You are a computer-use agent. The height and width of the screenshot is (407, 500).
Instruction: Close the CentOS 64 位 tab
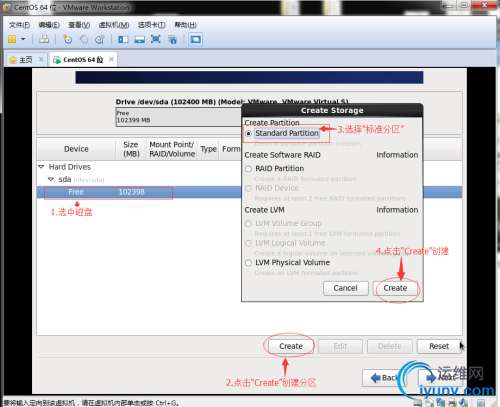click(x=111, y=59)
